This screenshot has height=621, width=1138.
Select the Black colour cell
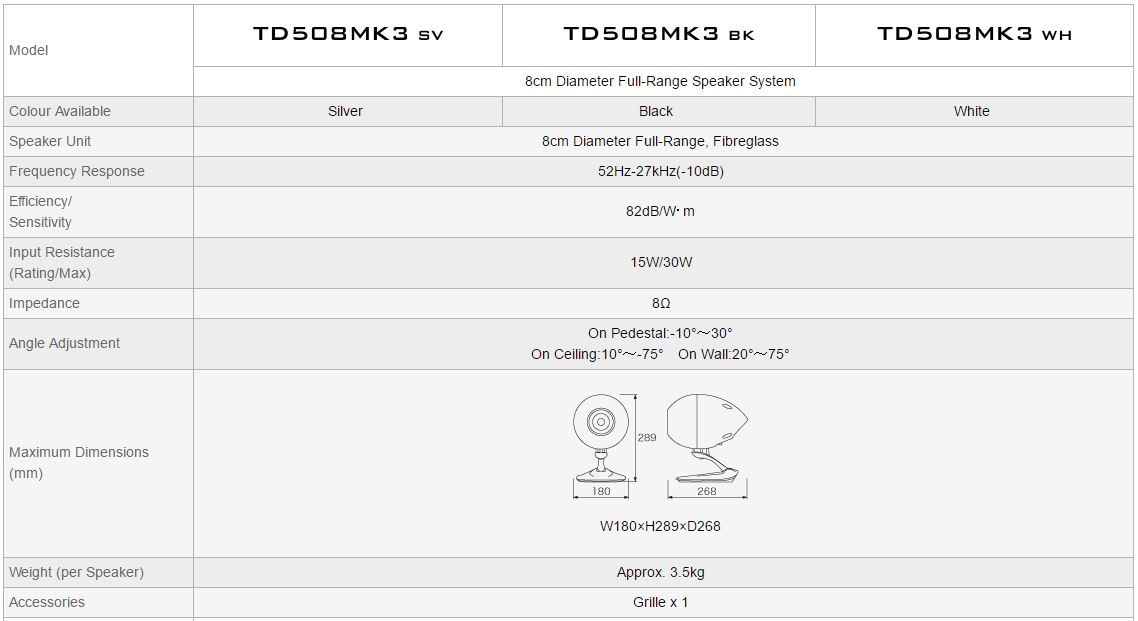[656, 111]
